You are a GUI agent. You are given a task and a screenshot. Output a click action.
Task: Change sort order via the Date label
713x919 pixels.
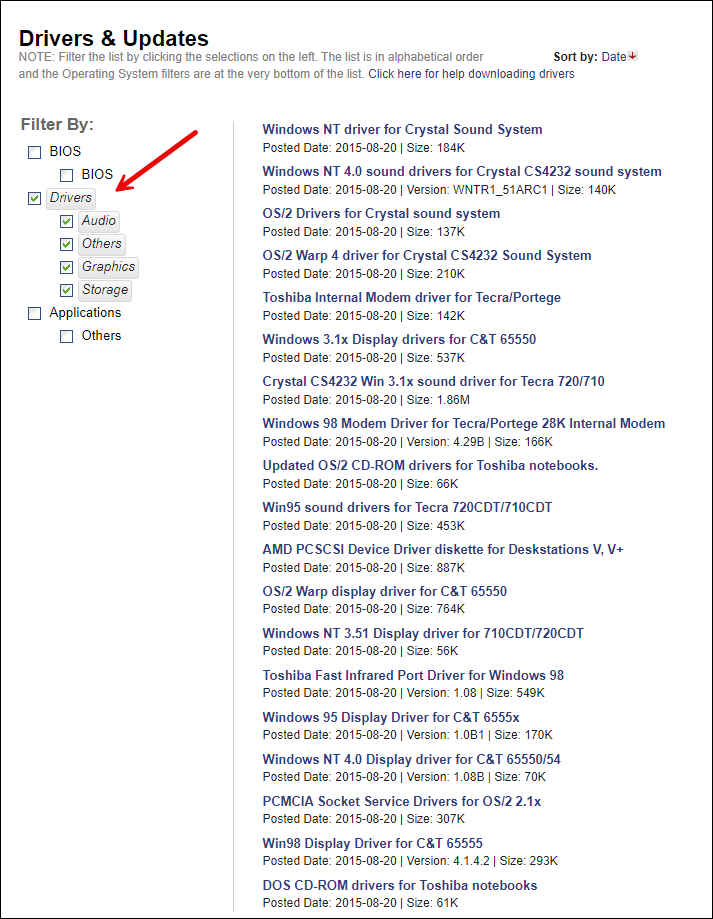[x=613, y=57]
